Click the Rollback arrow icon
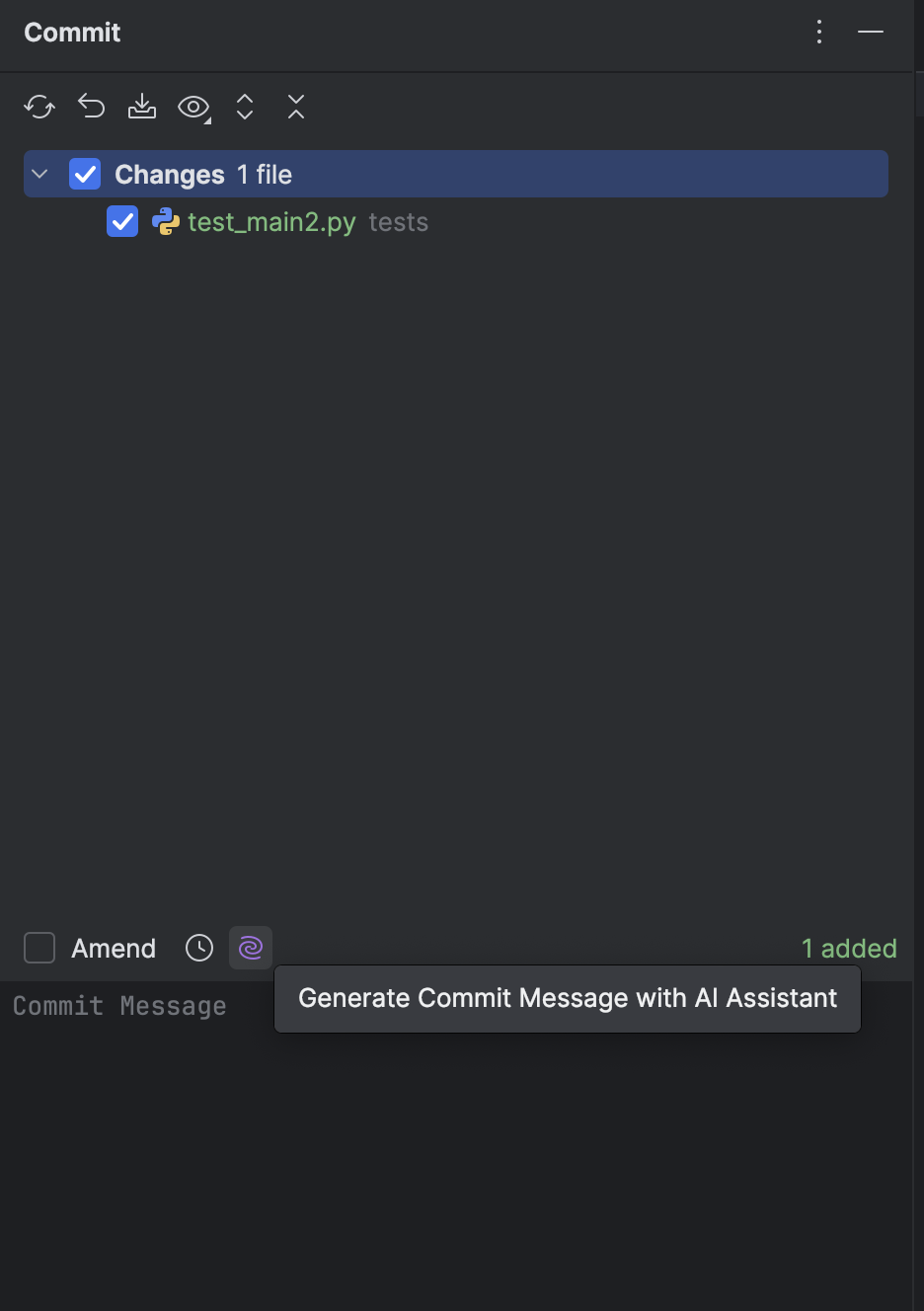This screenshot has width=924, height=1311. (91, 107)
